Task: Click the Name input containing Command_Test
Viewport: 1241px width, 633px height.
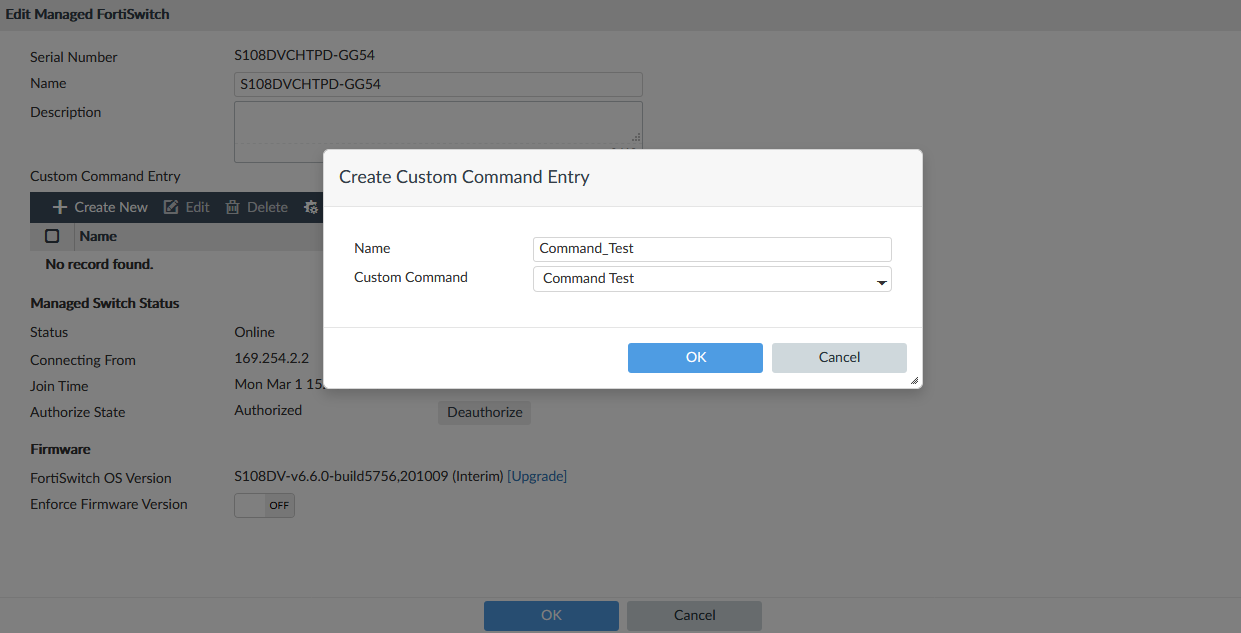Action: click(x=711, y=248)
